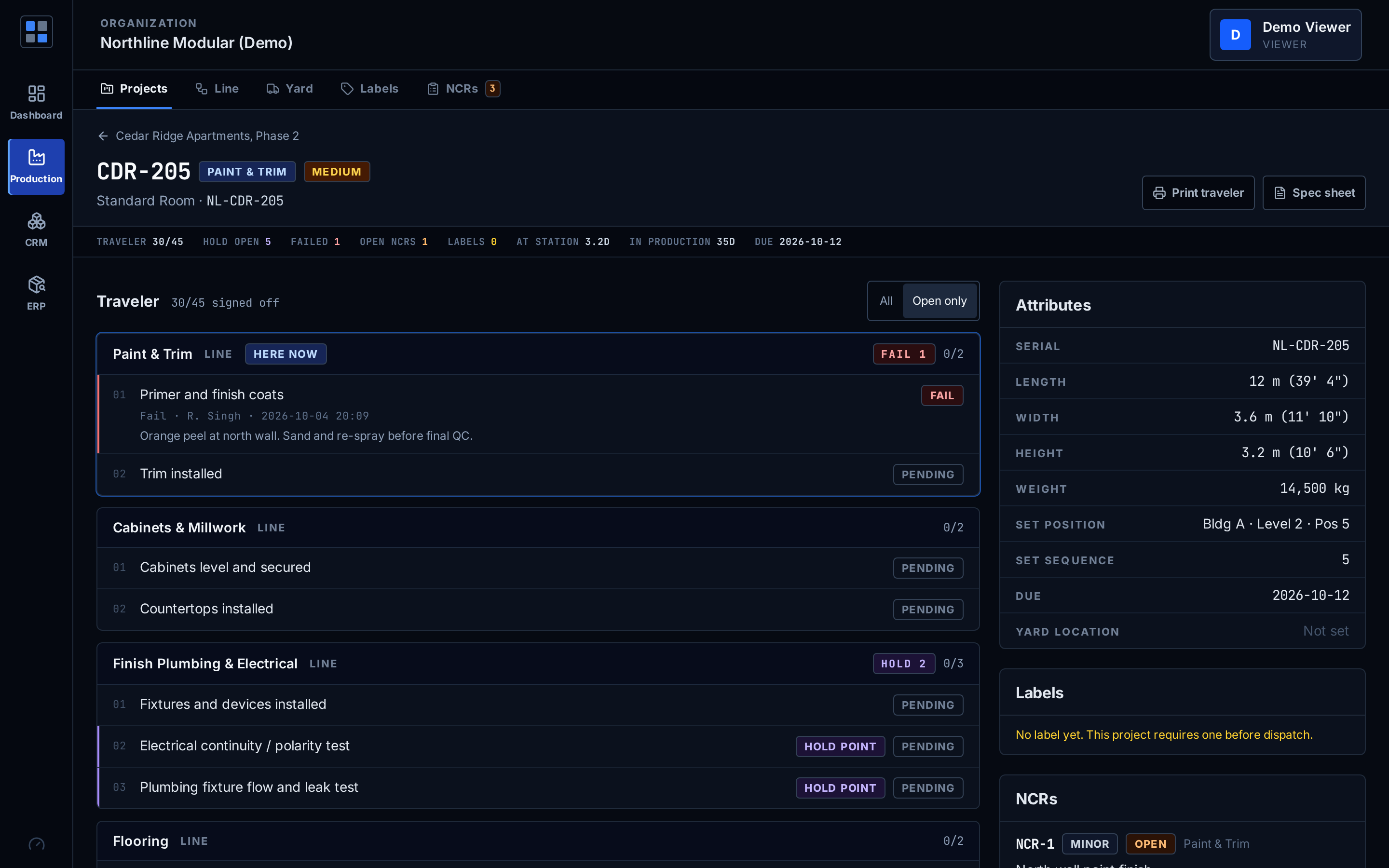Show All traveler steps

click(885, 301)
